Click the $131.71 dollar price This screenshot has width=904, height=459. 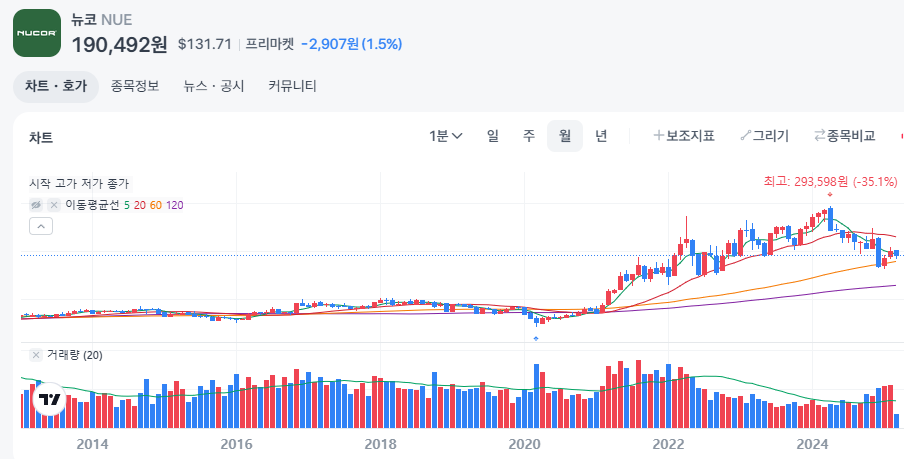205,44
